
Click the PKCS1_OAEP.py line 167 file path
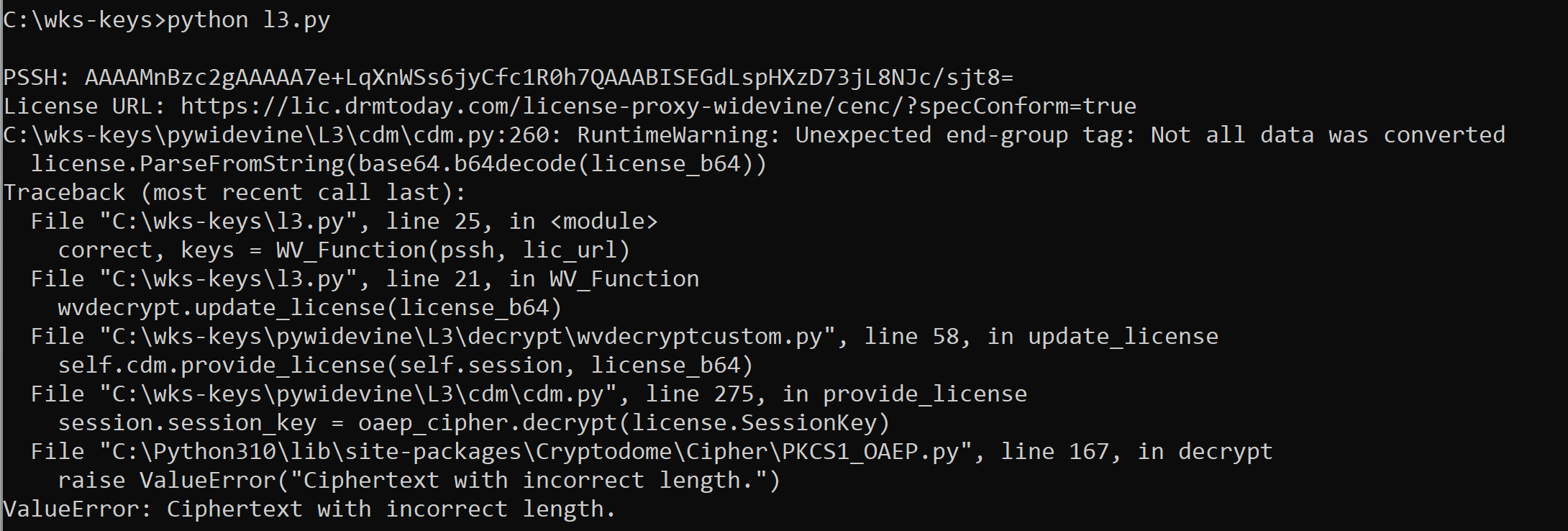tap(652, 452)
